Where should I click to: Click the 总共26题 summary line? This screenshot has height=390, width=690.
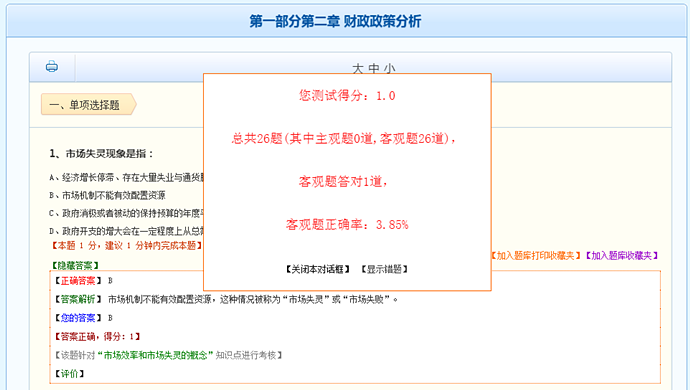point(344,139)
